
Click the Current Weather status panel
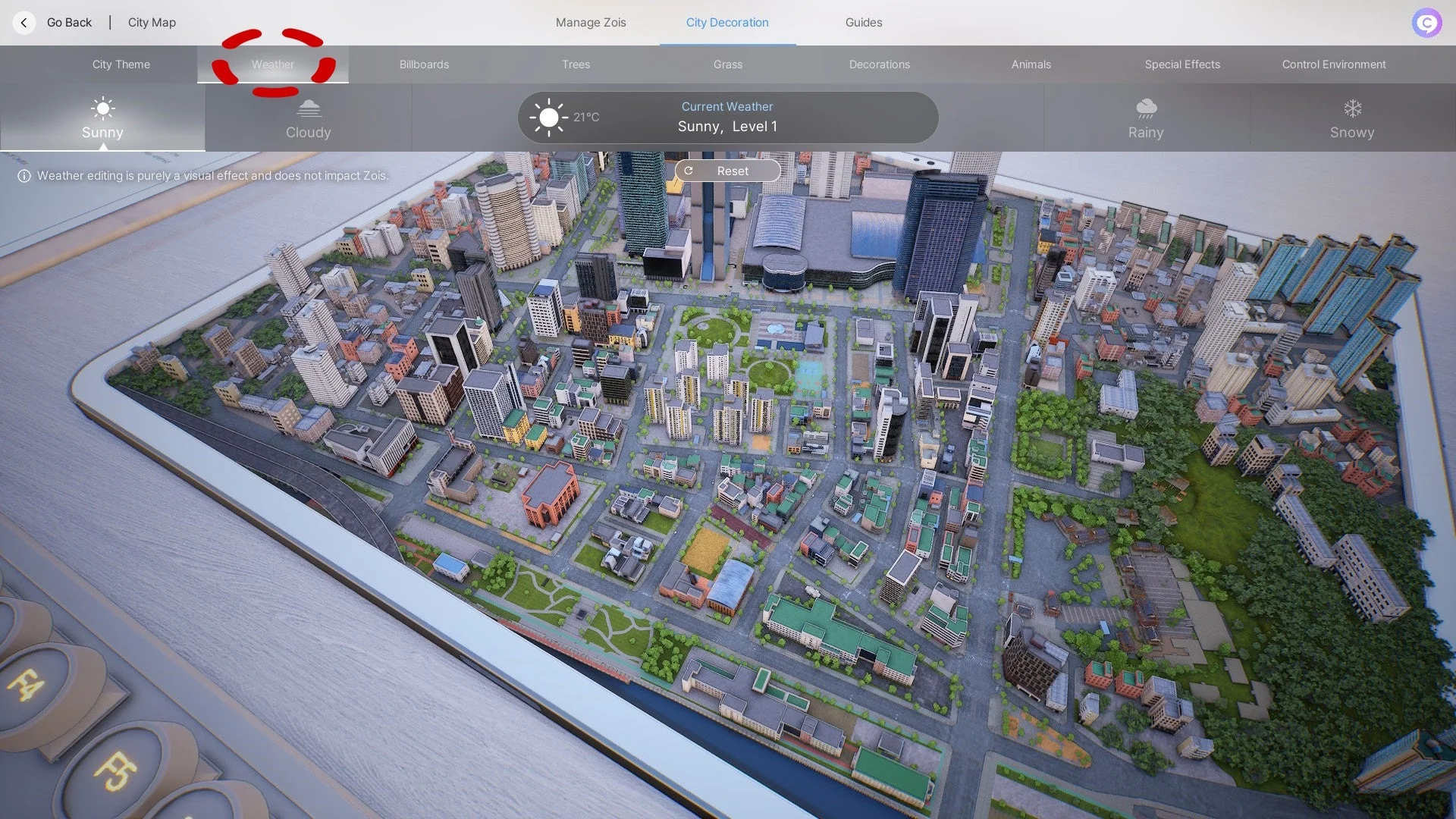[x=727, y=118]
